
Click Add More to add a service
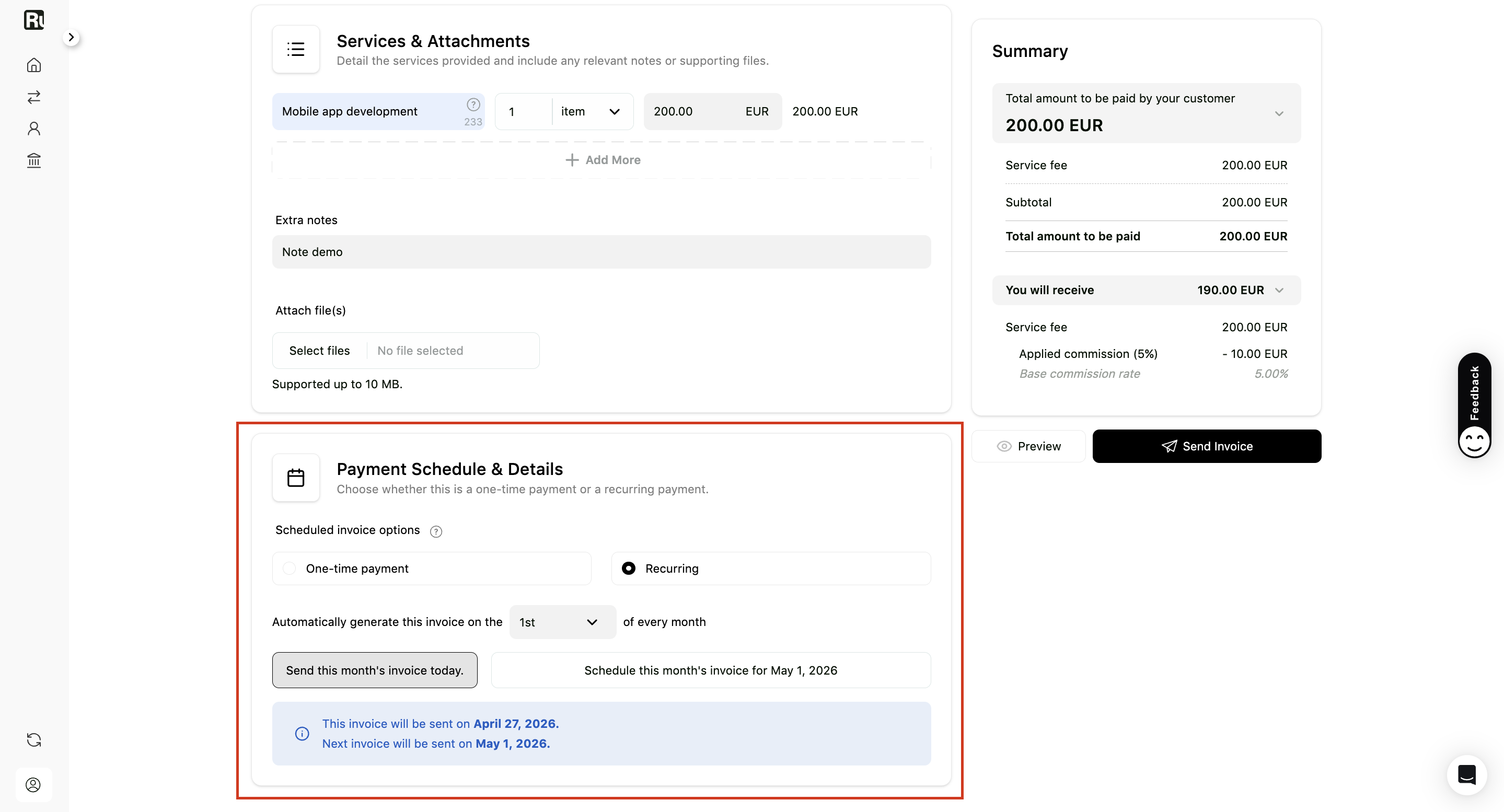click(602, 160)
